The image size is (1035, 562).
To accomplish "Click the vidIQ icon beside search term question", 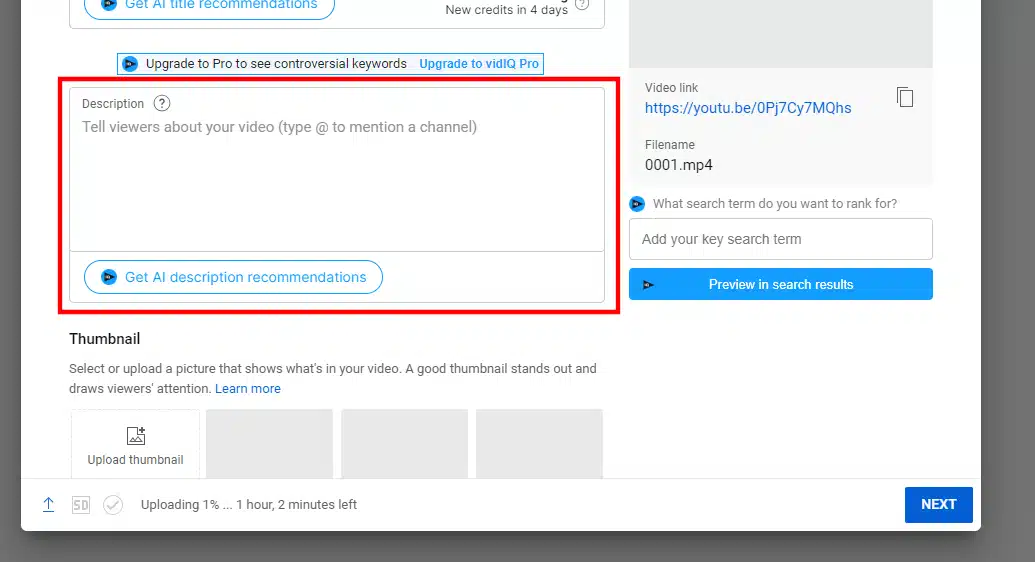I will click(637, 204).
